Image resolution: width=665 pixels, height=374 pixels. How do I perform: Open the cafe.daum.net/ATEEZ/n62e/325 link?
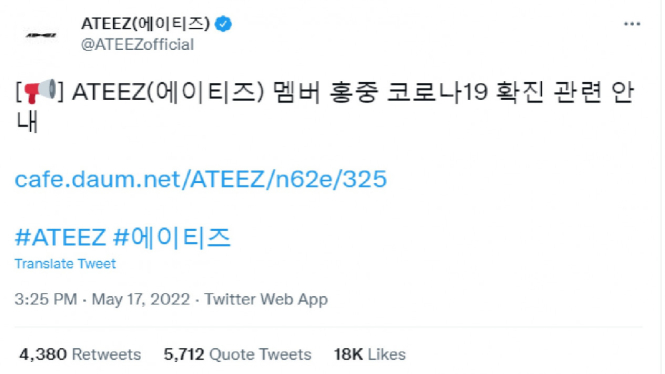click(x=201, y=179)
